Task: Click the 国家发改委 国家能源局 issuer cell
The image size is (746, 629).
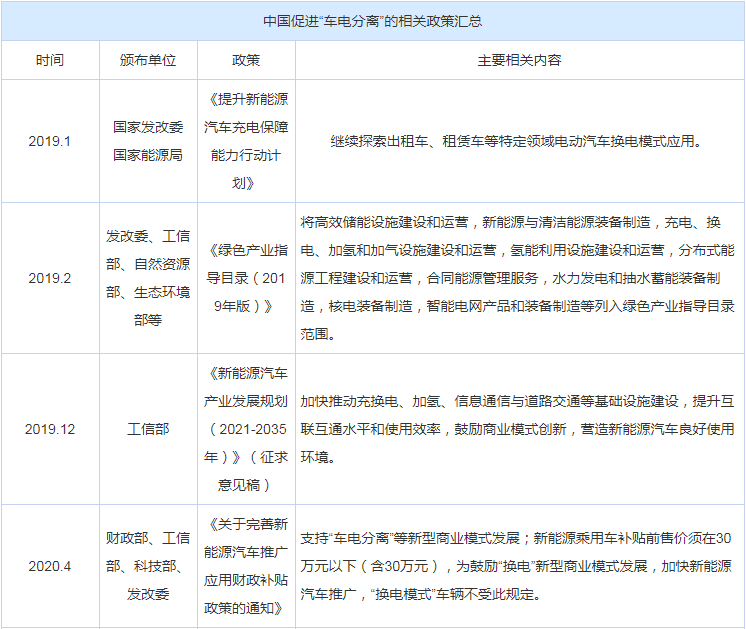Action: tap(148, 141)
